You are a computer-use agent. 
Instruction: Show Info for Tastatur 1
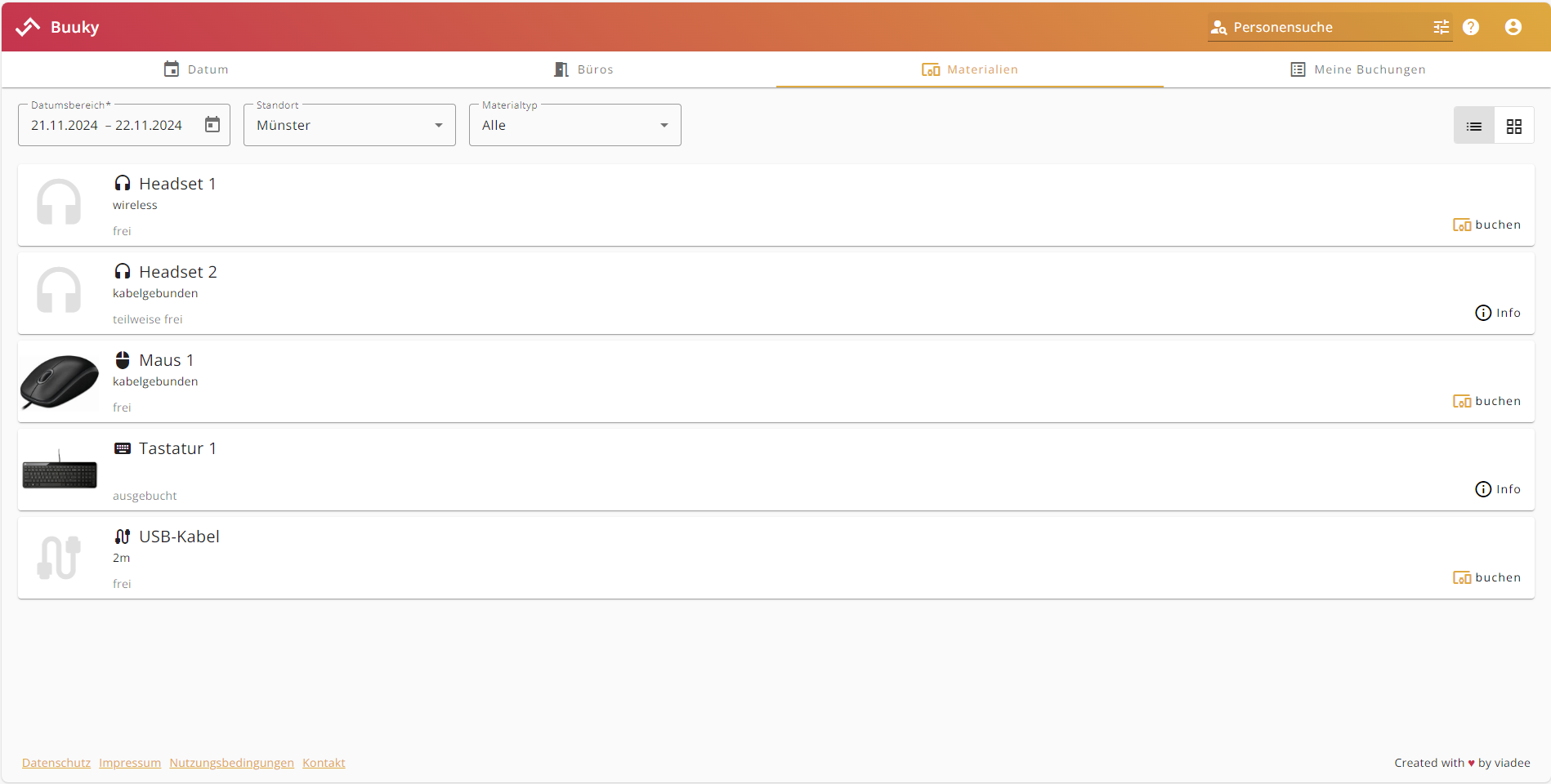click(x=1497, y=489)
